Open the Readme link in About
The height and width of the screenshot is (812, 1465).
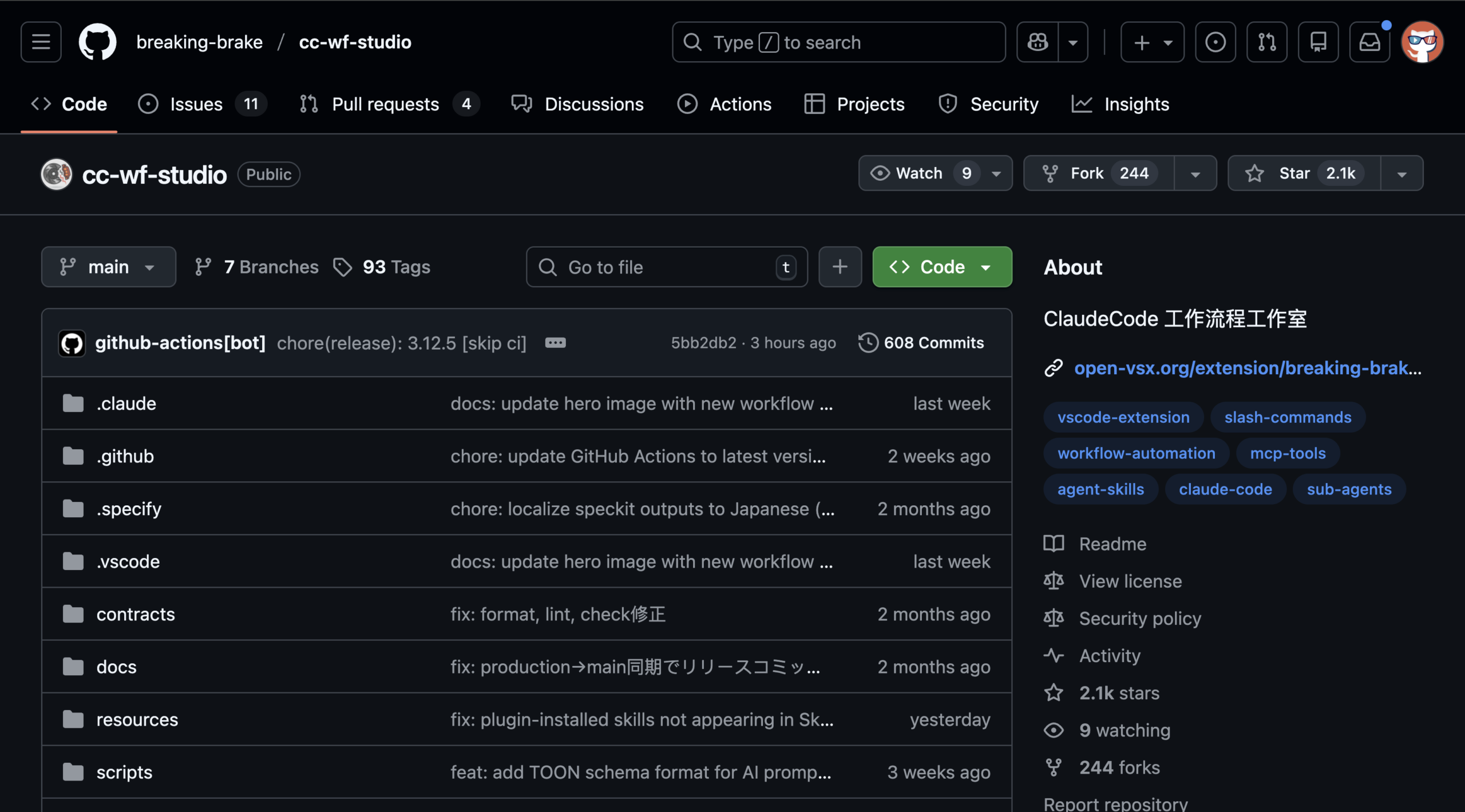pos(1112,544)
